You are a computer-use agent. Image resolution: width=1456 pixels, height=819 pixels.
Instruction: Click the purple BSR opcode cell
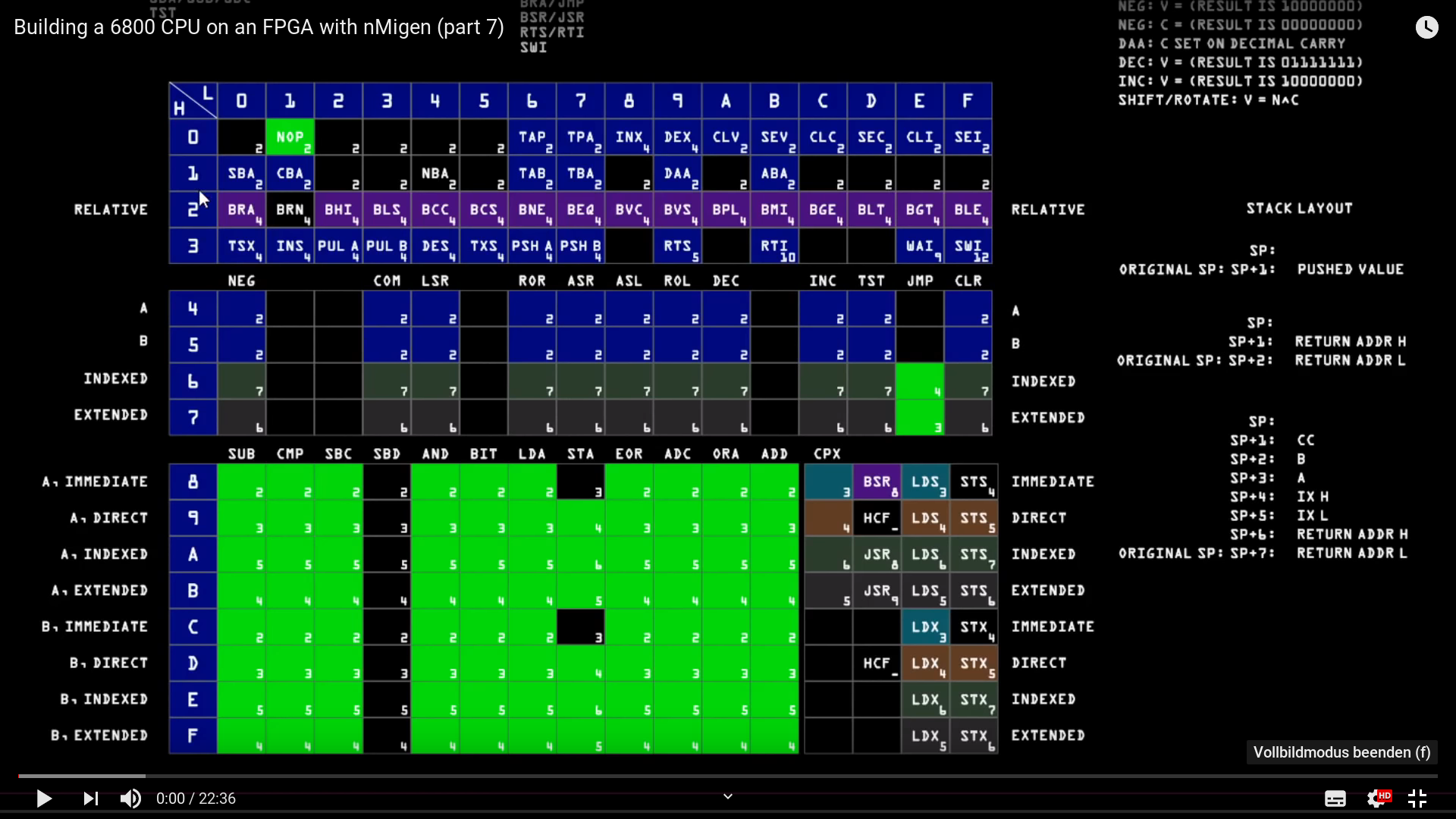coord(877,482)
